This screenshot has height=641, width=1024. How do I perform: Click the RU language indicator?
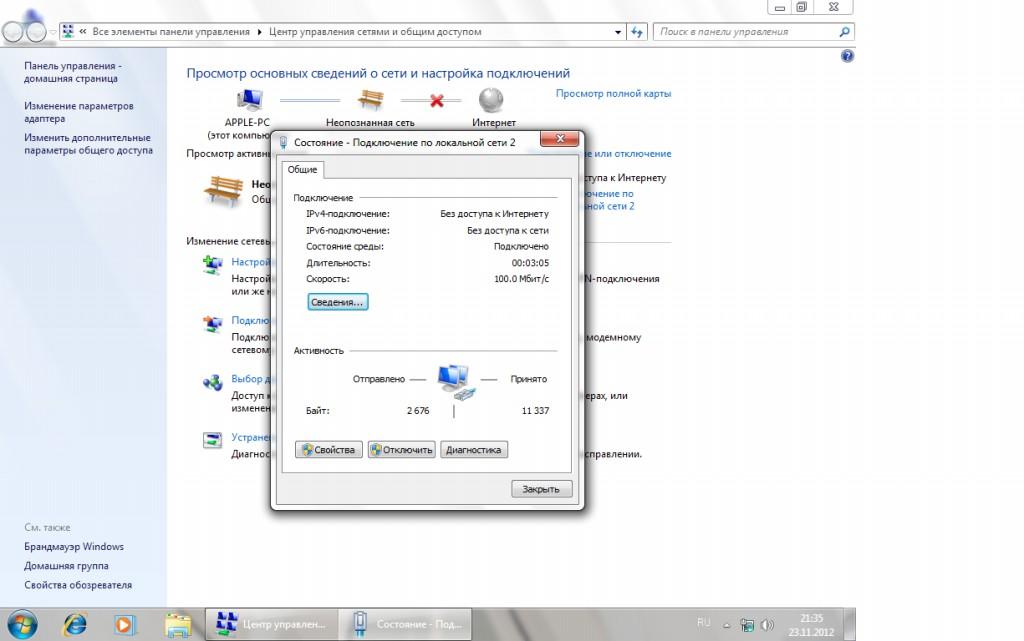click(703, 623)
